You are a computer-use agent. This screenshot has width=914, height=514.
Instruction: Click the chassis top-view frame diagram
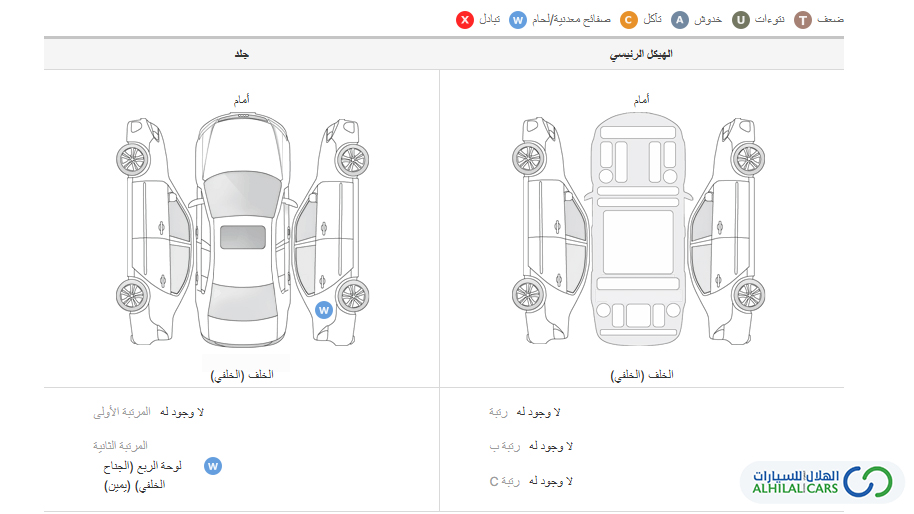[638, 228]
